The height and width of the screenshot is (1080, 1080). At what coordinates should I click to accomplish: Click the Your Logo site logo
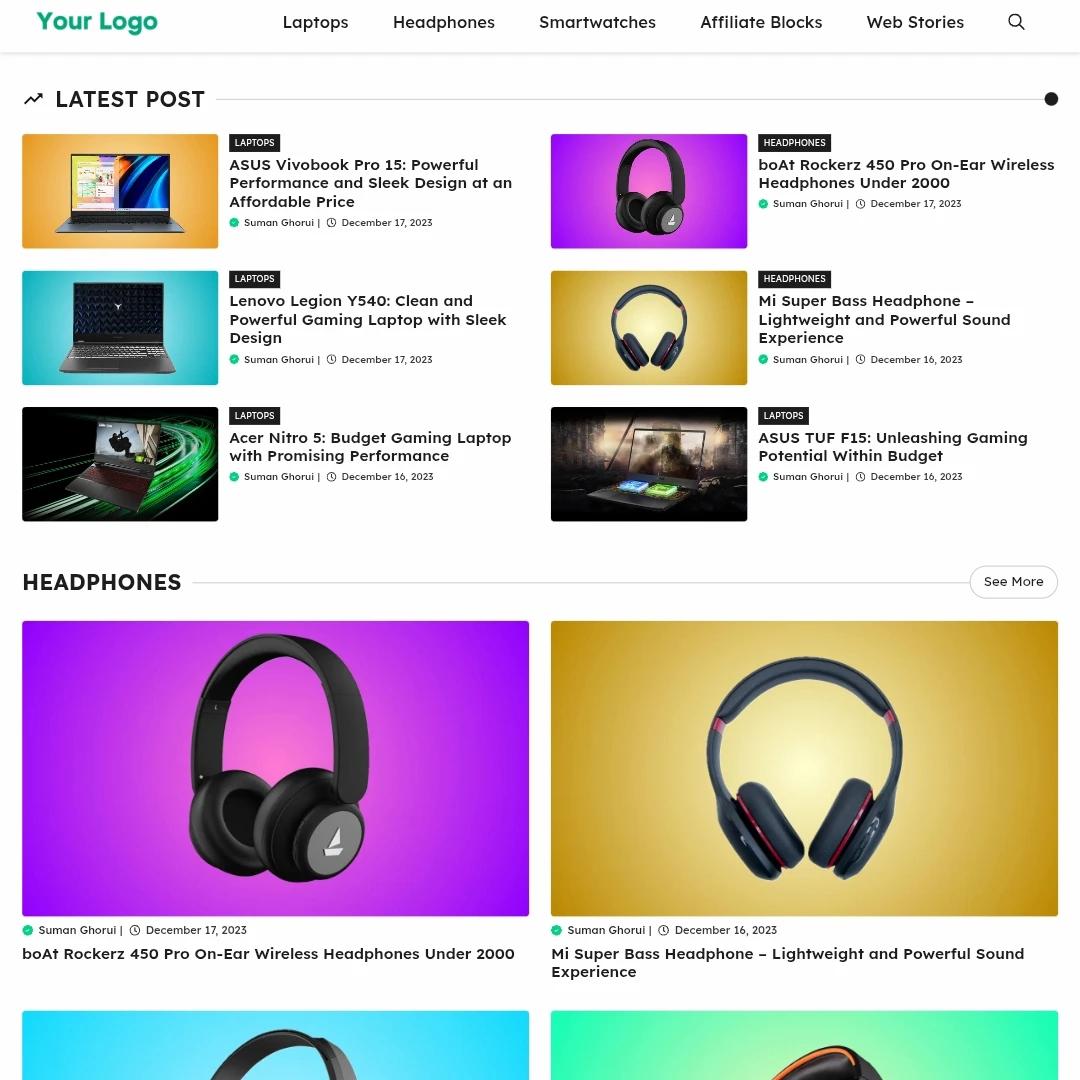coord(97,22)
